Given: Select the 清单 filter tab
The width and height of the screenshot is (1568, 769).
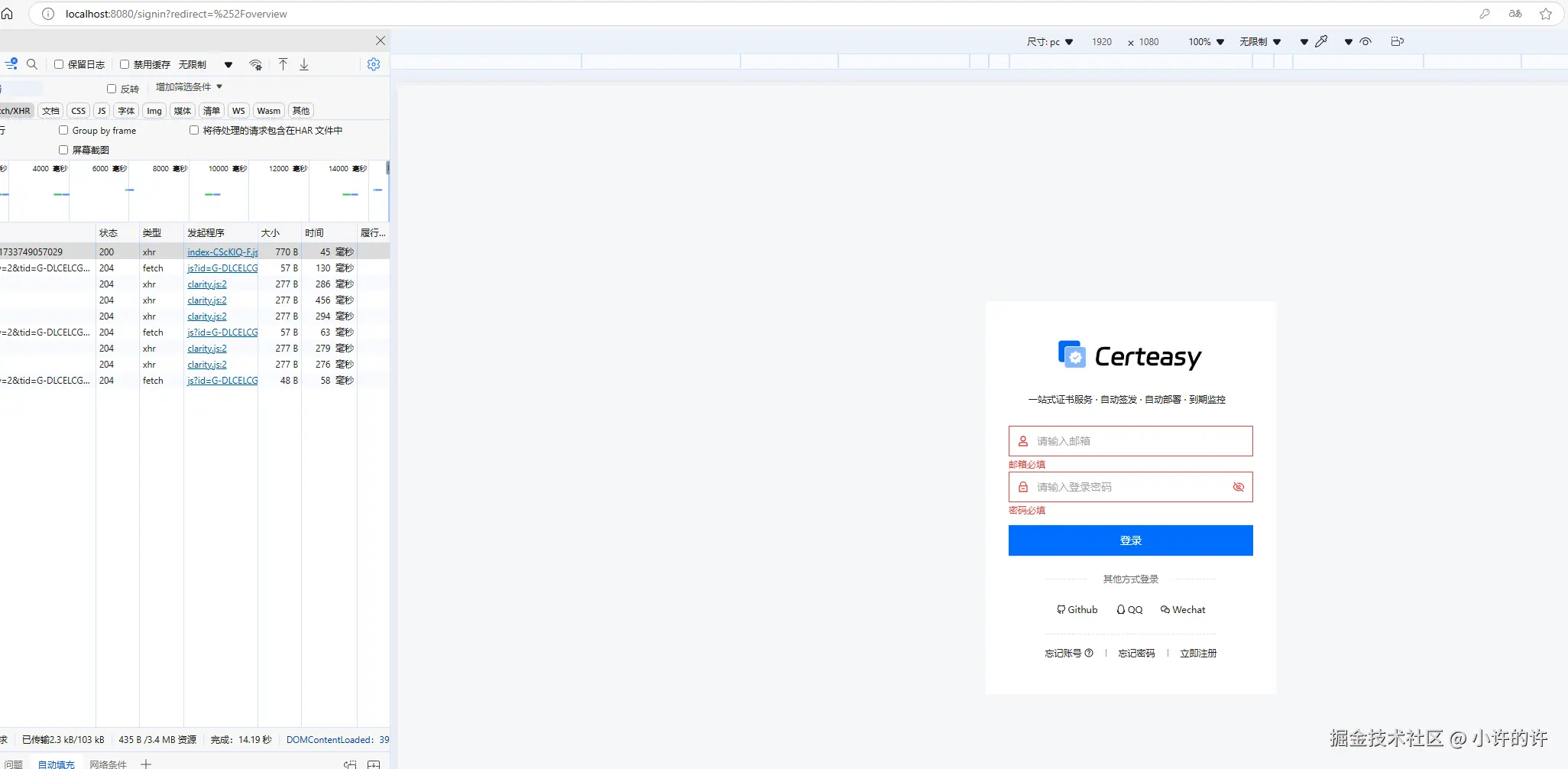Looking at the screenshot, I should pyautogui.click(x=212, y=111).
